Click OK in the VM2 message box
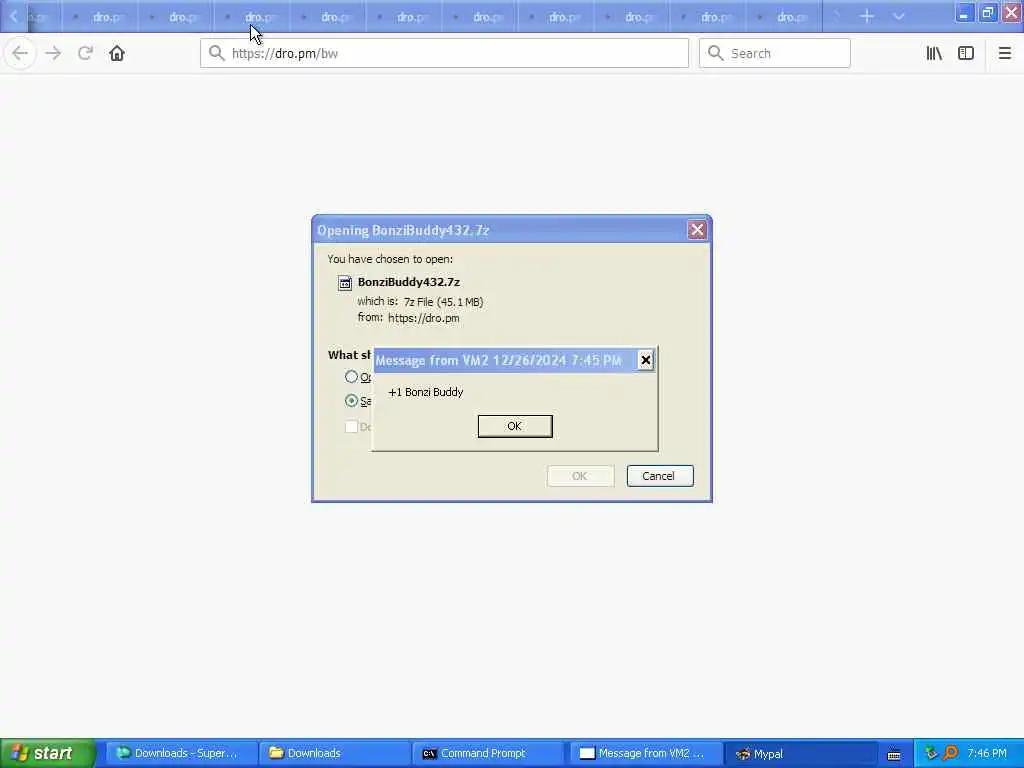Image resolution: width=1024 pixels, height=768 pixels. click(x=515, y=426)
